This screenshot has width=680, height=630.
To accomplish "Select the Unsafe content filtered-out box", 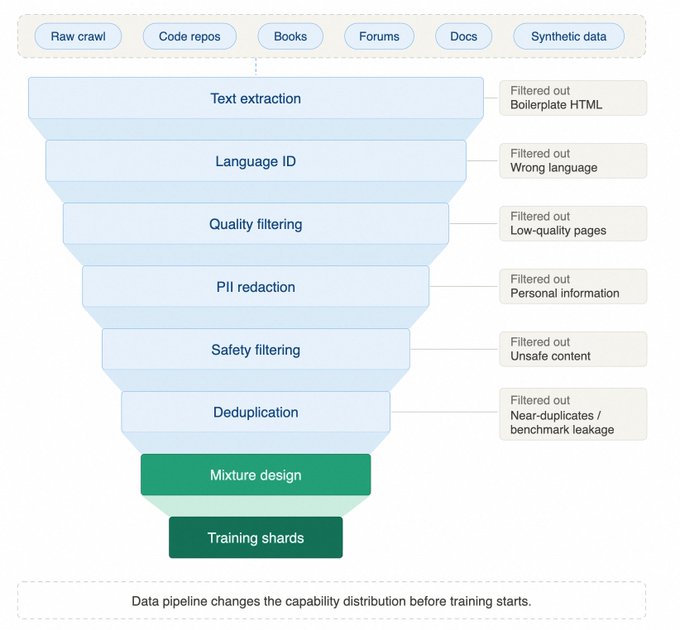I will 573,349.
